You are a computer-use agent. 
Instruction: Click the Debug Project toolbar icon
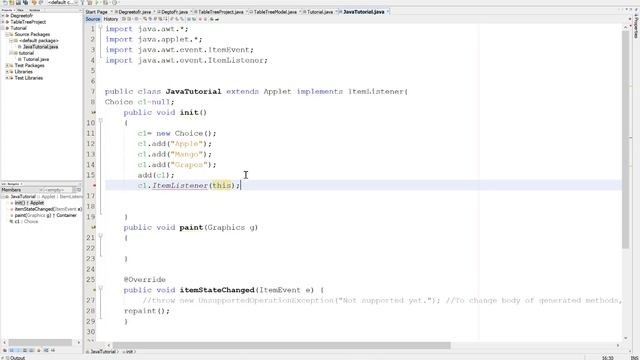coord(105,2)
